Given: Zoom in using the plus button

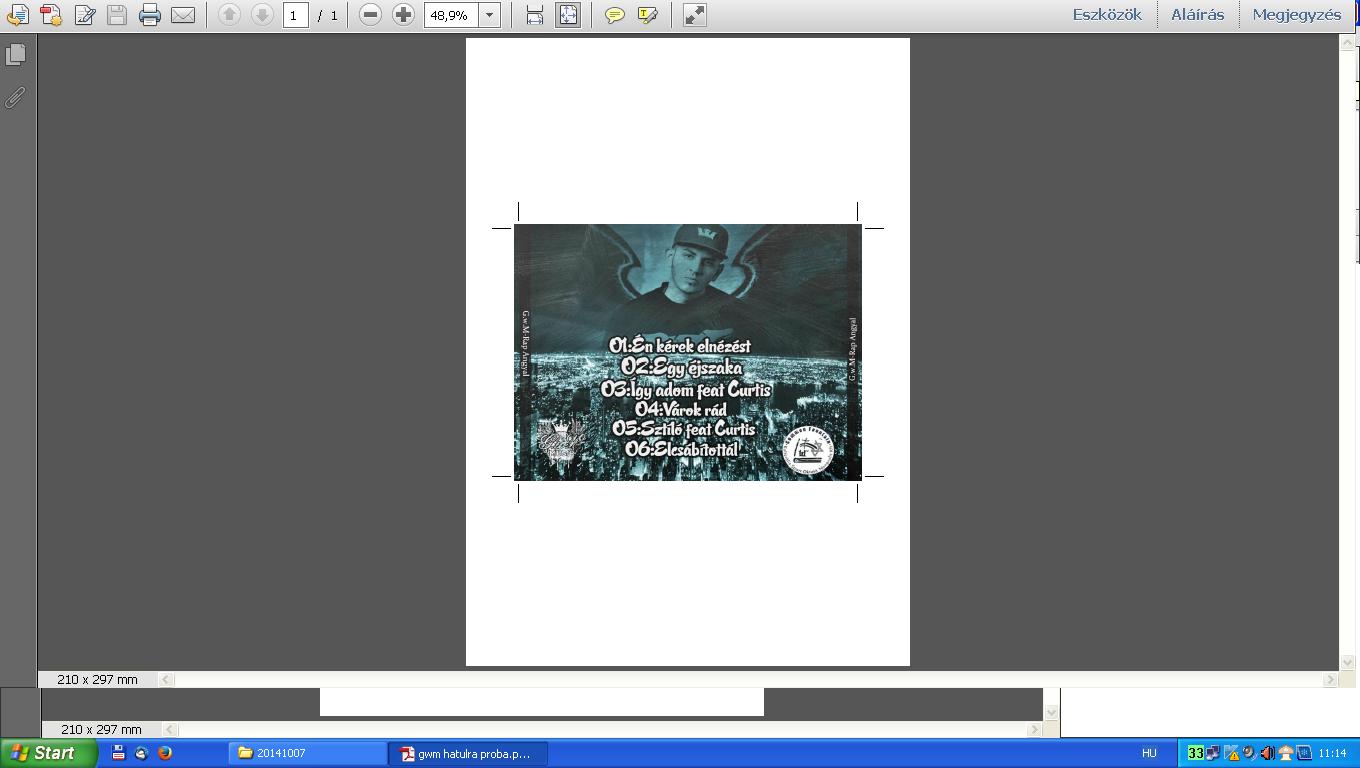Looking at the screenshot, I should 403,15.
